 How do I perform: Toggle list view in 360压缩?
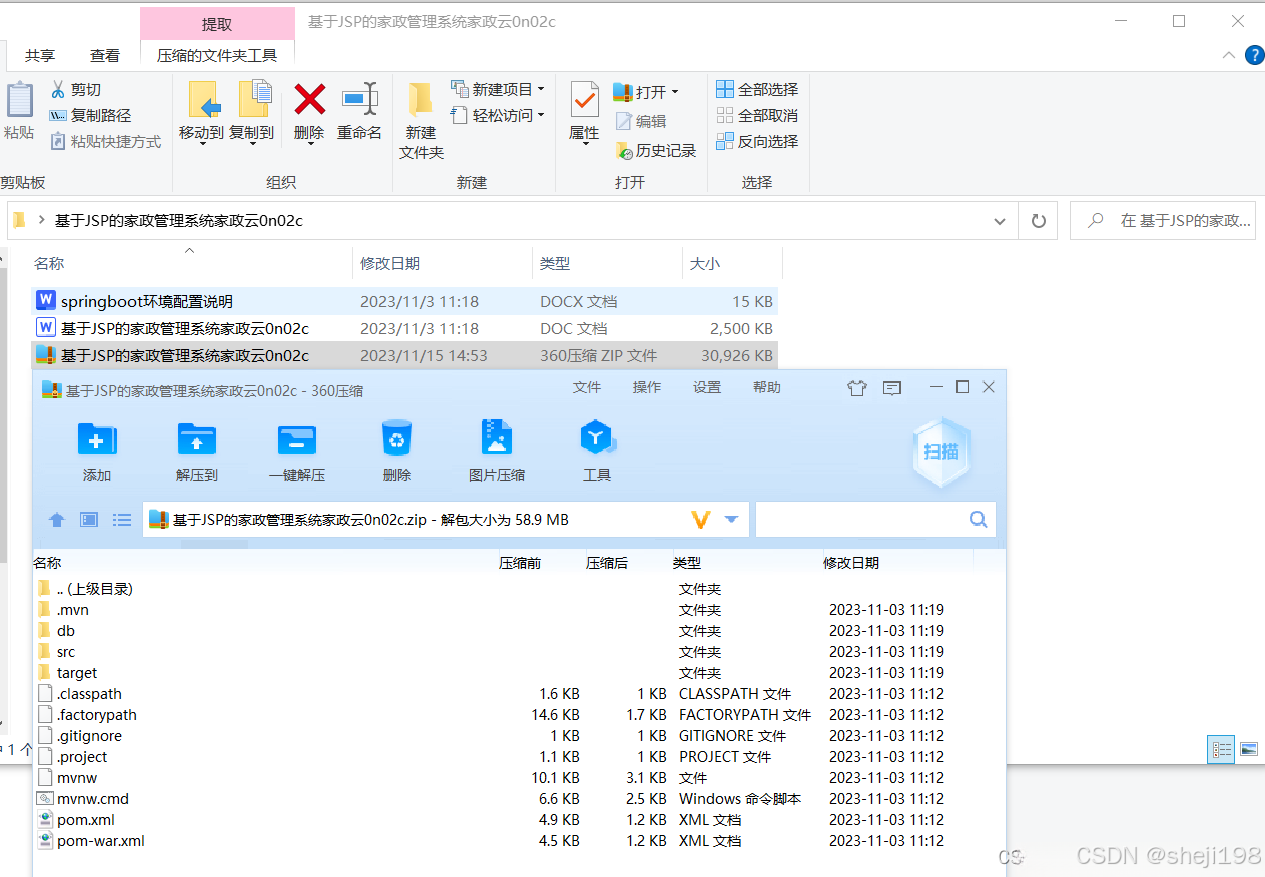121,519
